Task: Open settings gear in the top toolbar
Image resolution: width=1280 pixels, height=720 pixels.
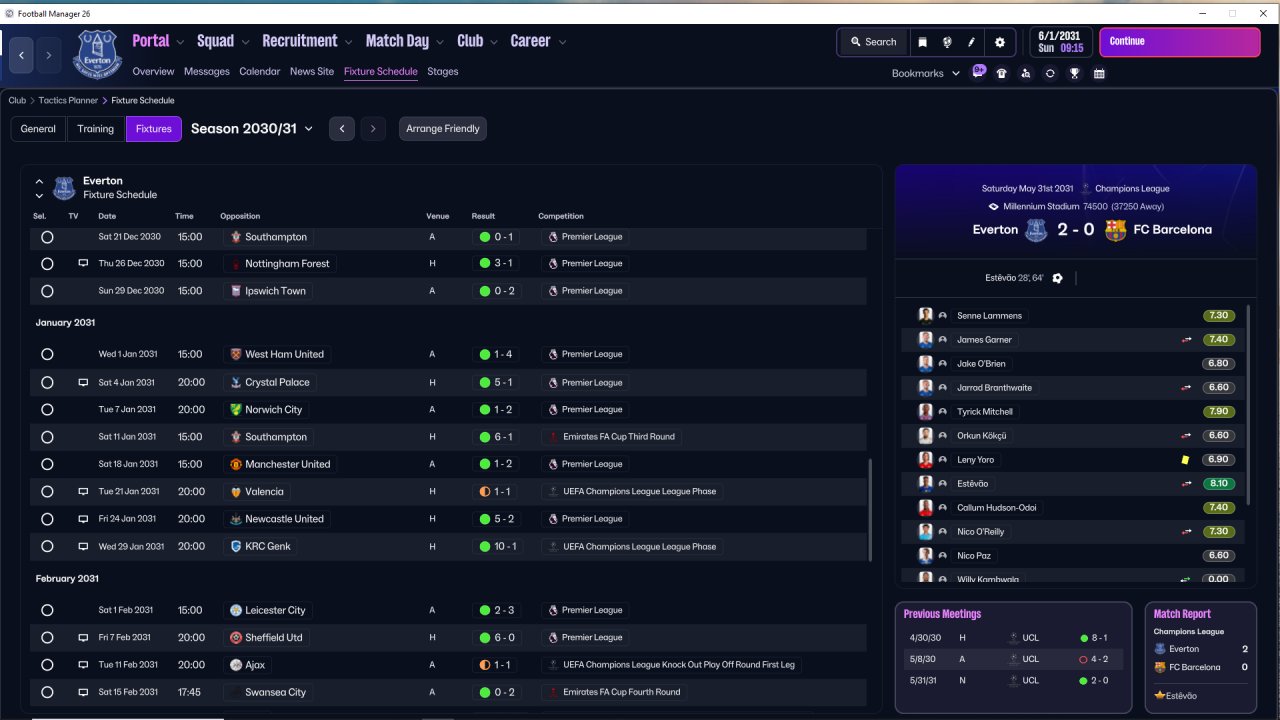Action: (x=999, y=42)
